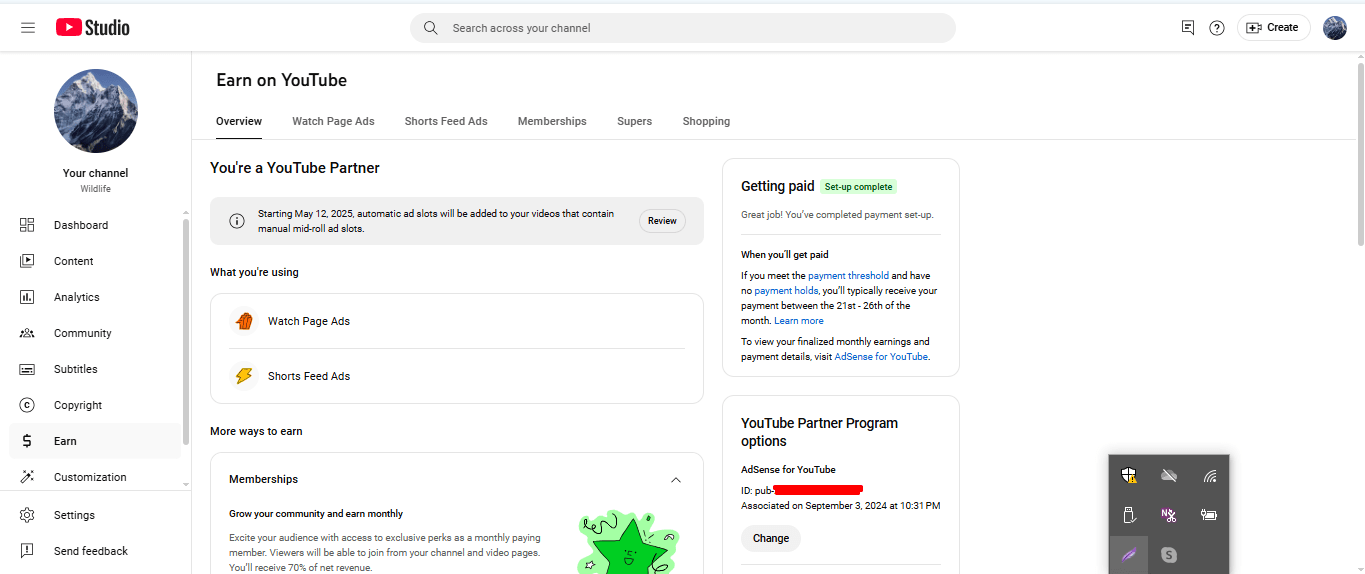This screenshot has height=574, width=1365.
Task: Open the Watch Page Ads row
Action: [x=457, y=321]
